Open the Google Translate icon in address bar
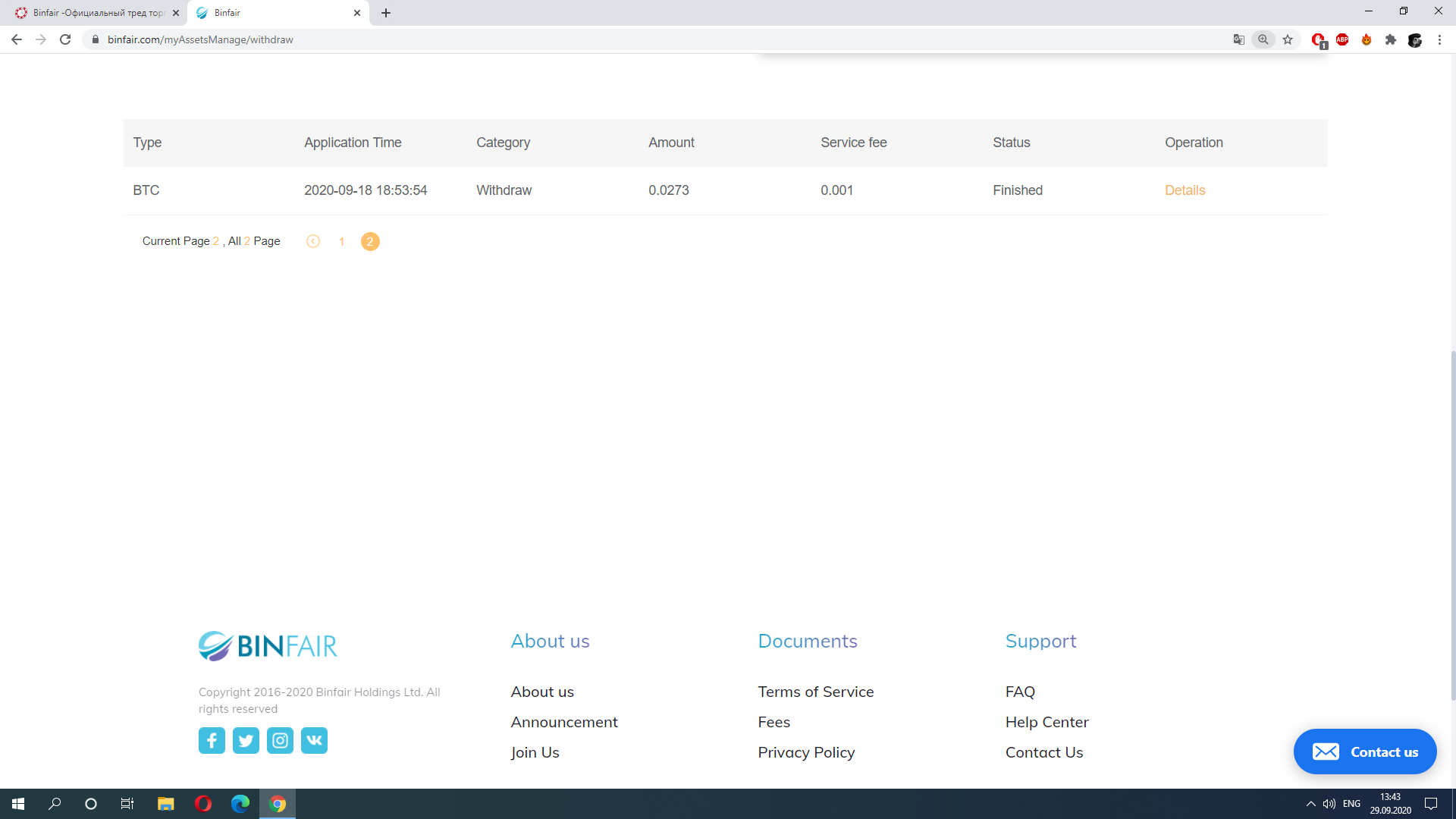 tap(1238, 39)
